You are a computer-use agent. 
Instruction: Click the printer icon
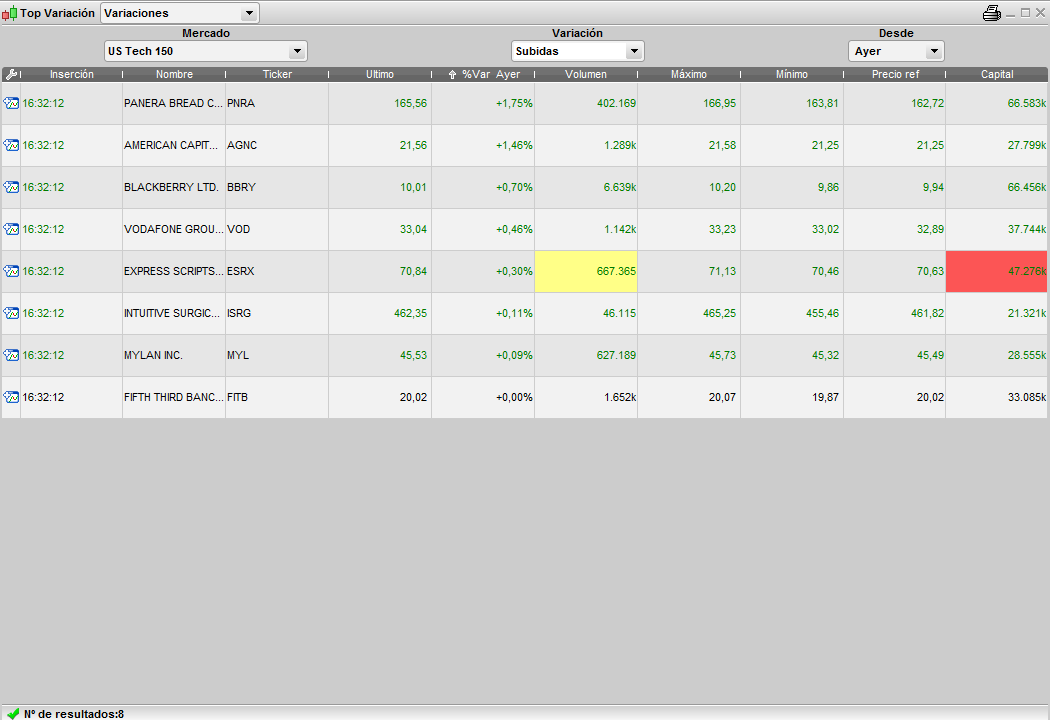coord(992,13)
